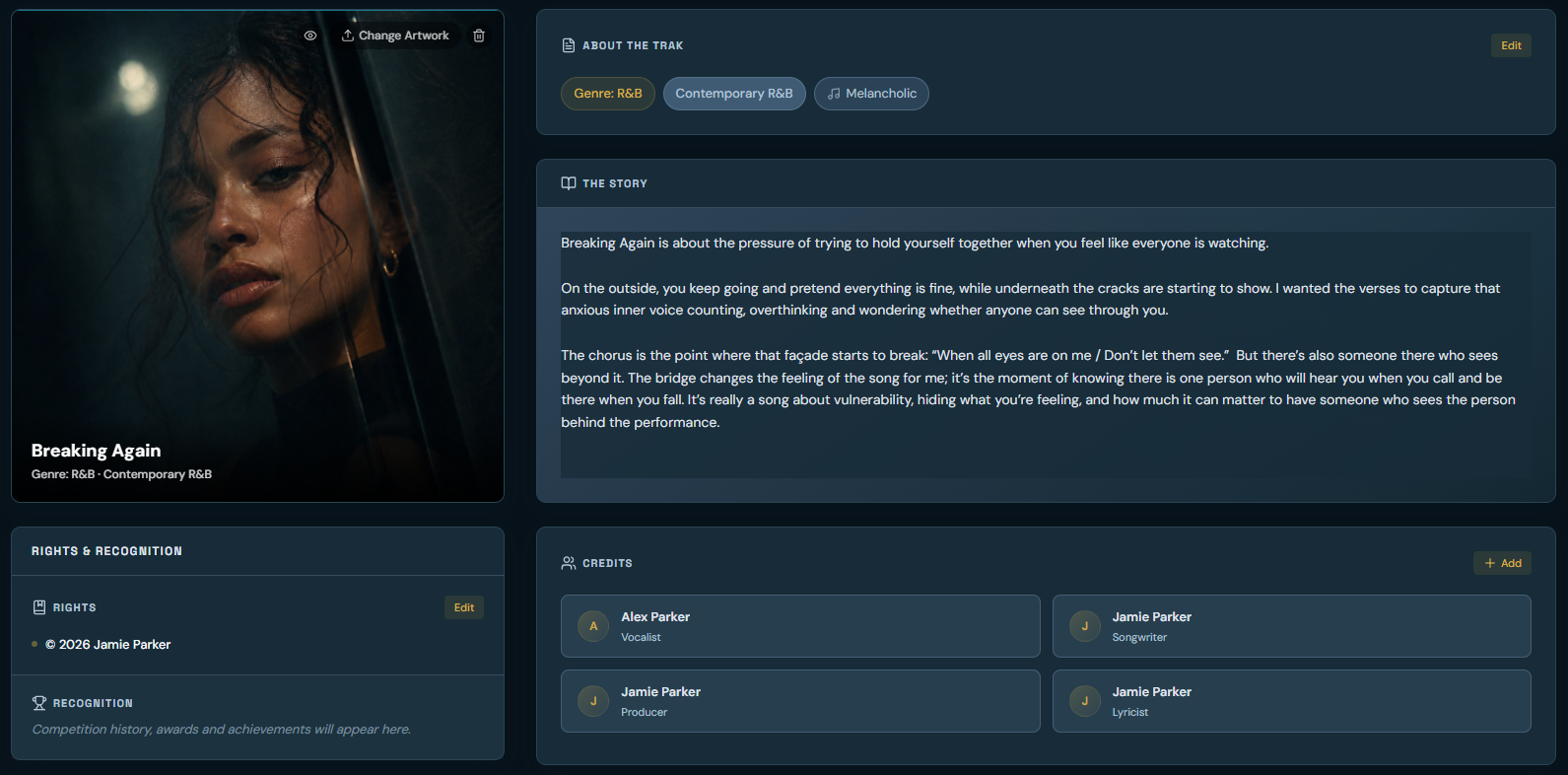Select the Genre: R&B tag
Image resolution: width=1568 pixels, height=775 pixels.
[x=608, y=94]
